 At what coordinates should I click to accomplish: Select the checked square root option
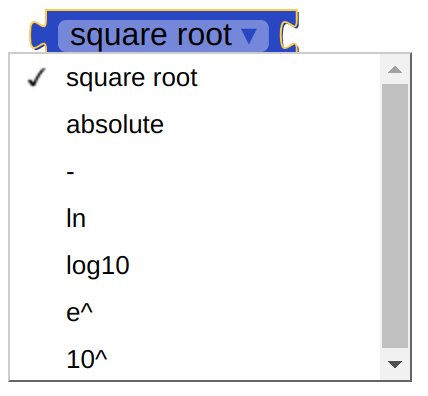195,78
